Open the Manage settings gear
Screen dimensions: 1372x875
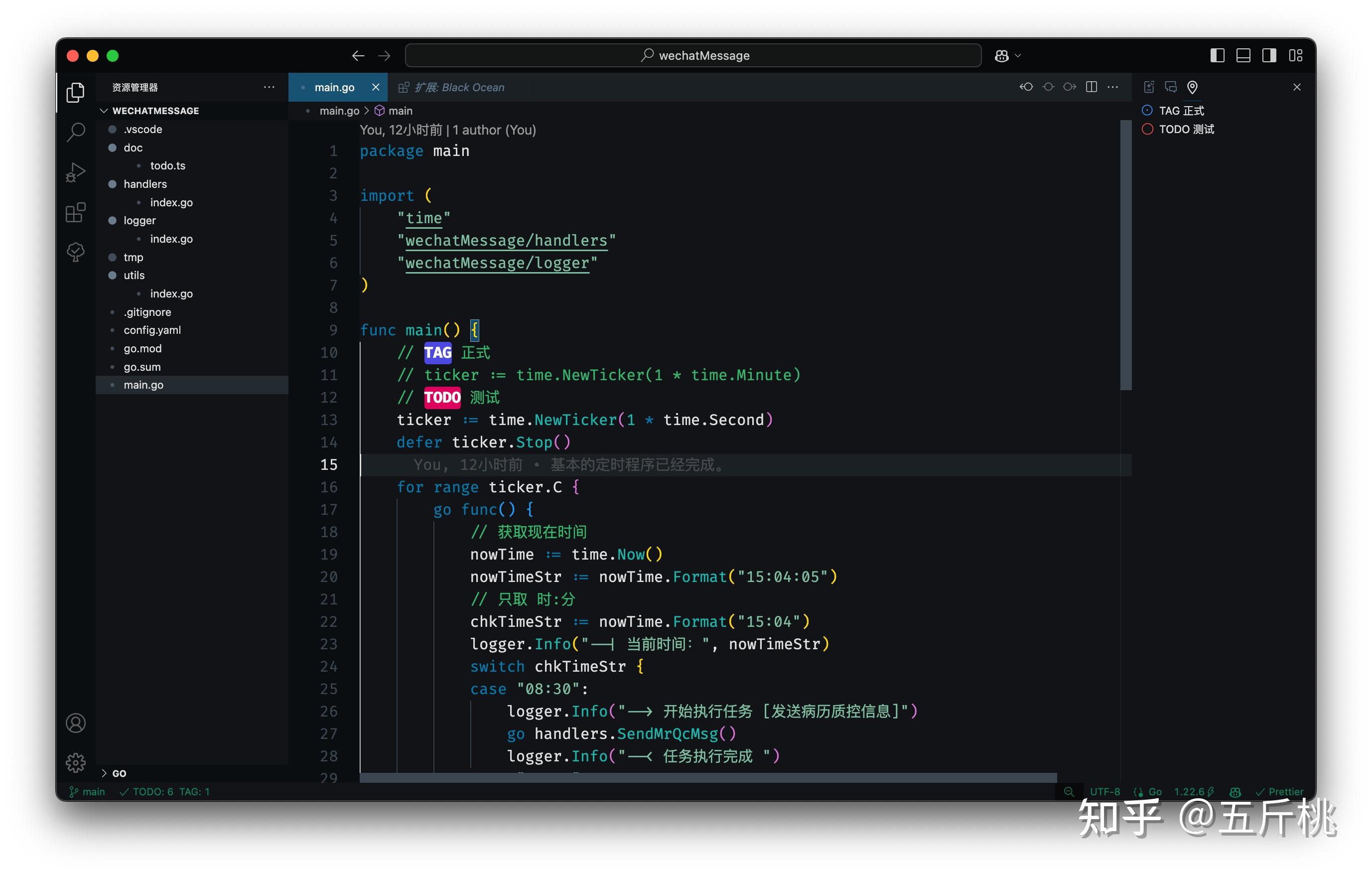click(76, 762)
